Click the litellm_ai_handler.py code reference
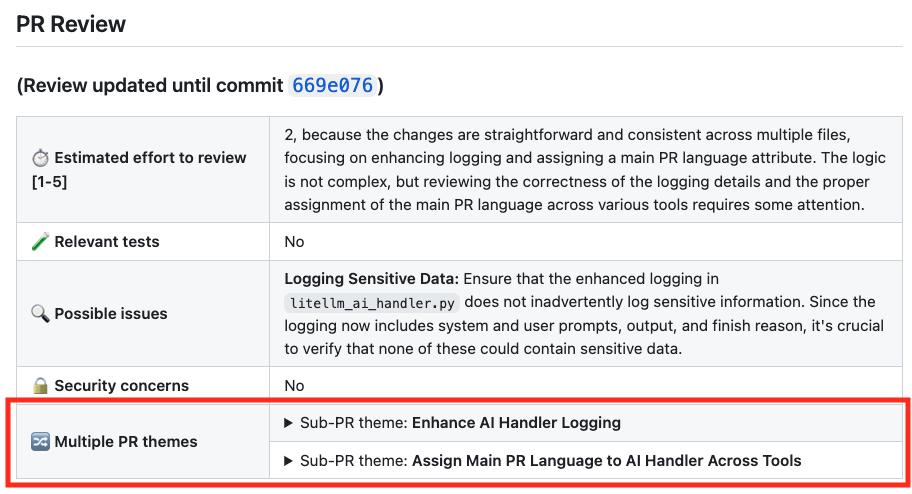This screenshot has height=494, width=912. 373,302
